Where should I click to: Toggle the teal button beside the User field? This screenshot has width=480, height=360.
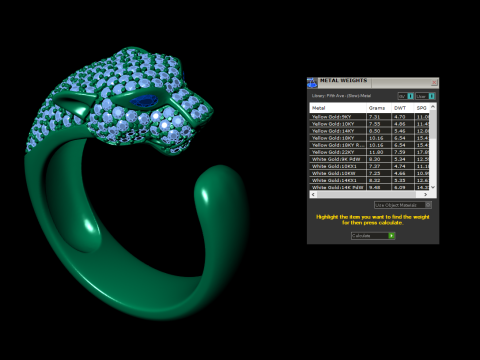coord(432,96)
